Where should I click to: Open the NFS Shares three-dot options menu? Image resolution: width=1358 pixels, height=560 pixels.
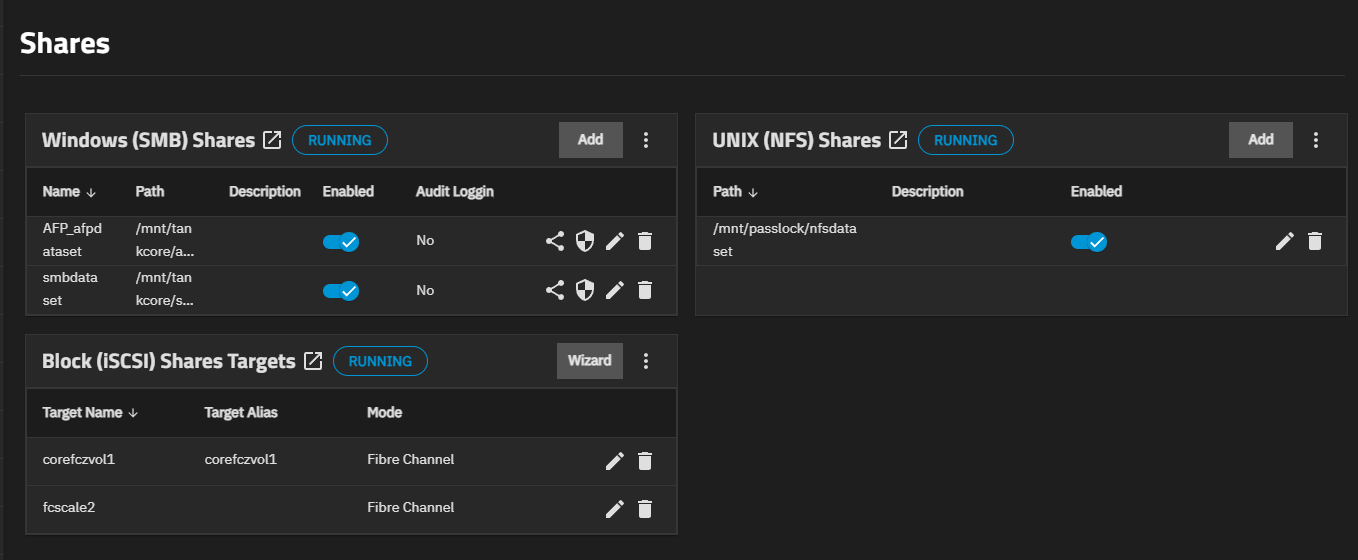click(x=1316, y=140)
